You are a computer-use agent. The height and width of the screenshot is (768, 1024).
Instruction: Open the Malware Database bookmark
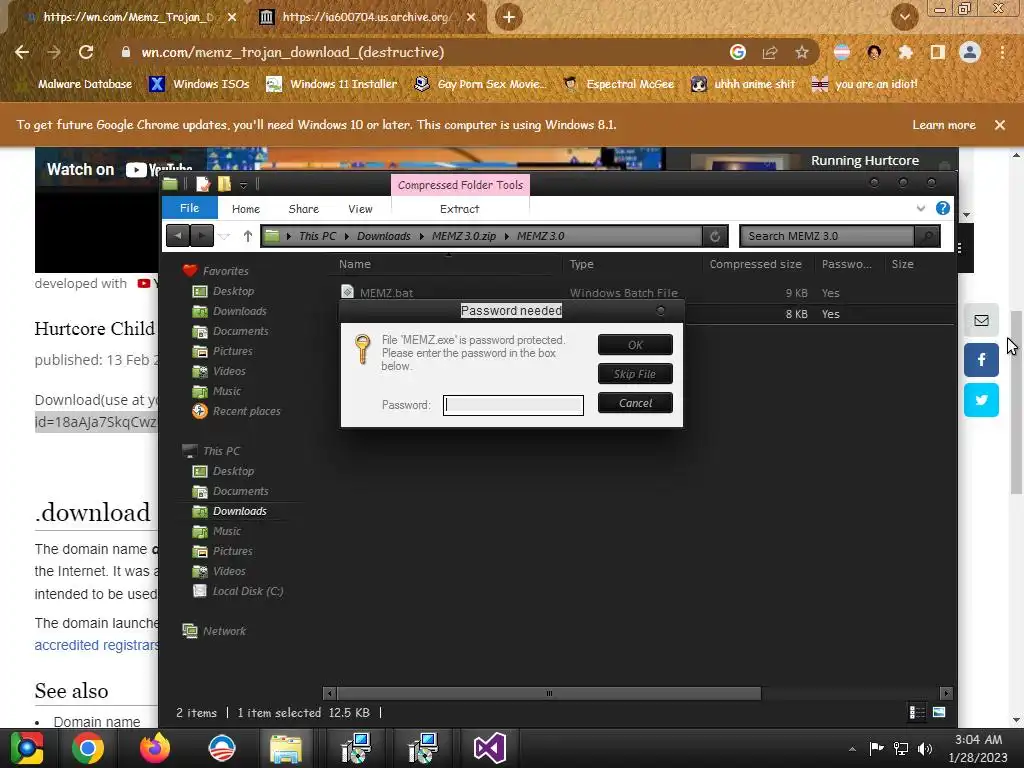pos(84,84)
